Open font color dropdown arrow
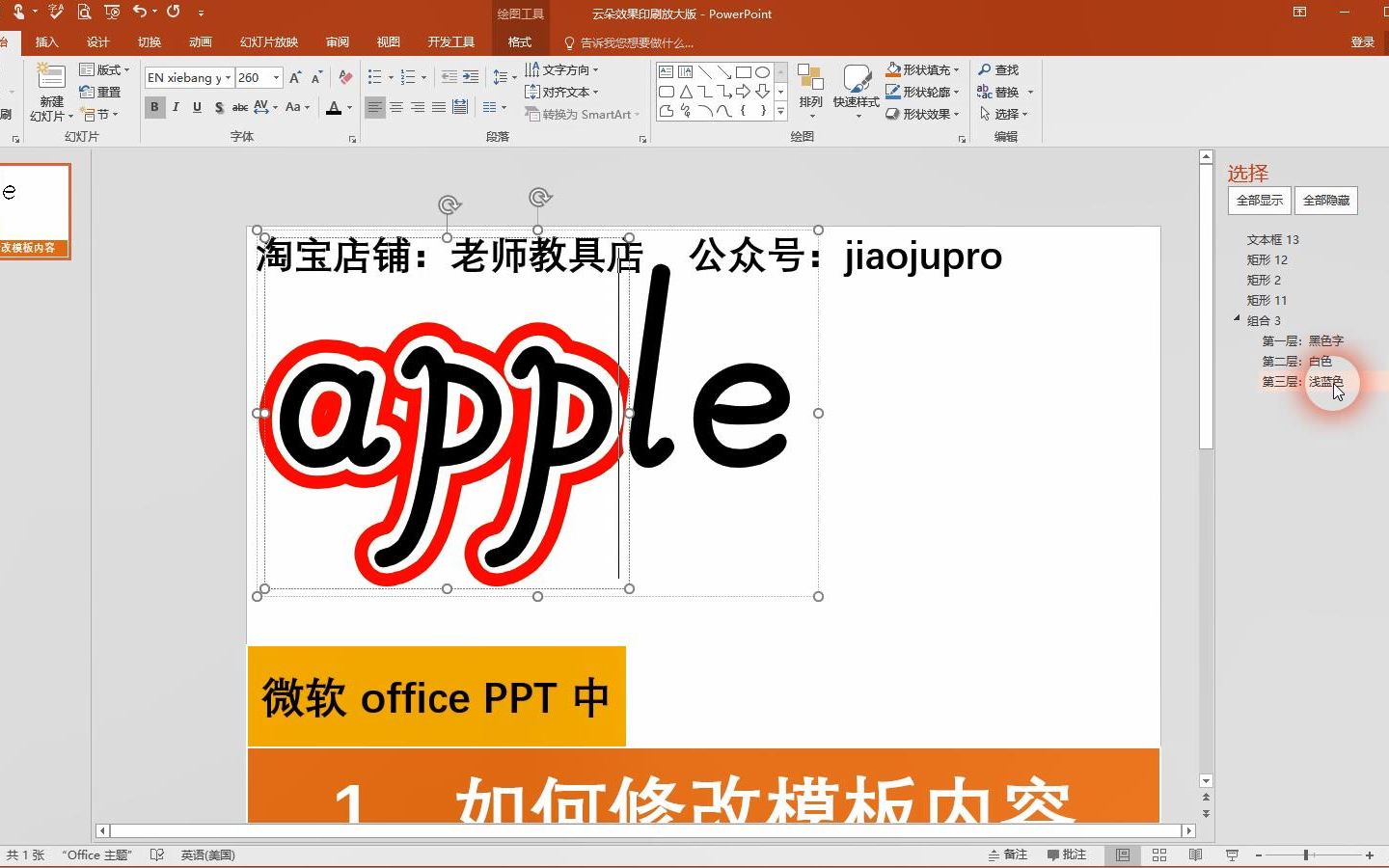Screen dimensions: 1389x868 click(349, 107)
